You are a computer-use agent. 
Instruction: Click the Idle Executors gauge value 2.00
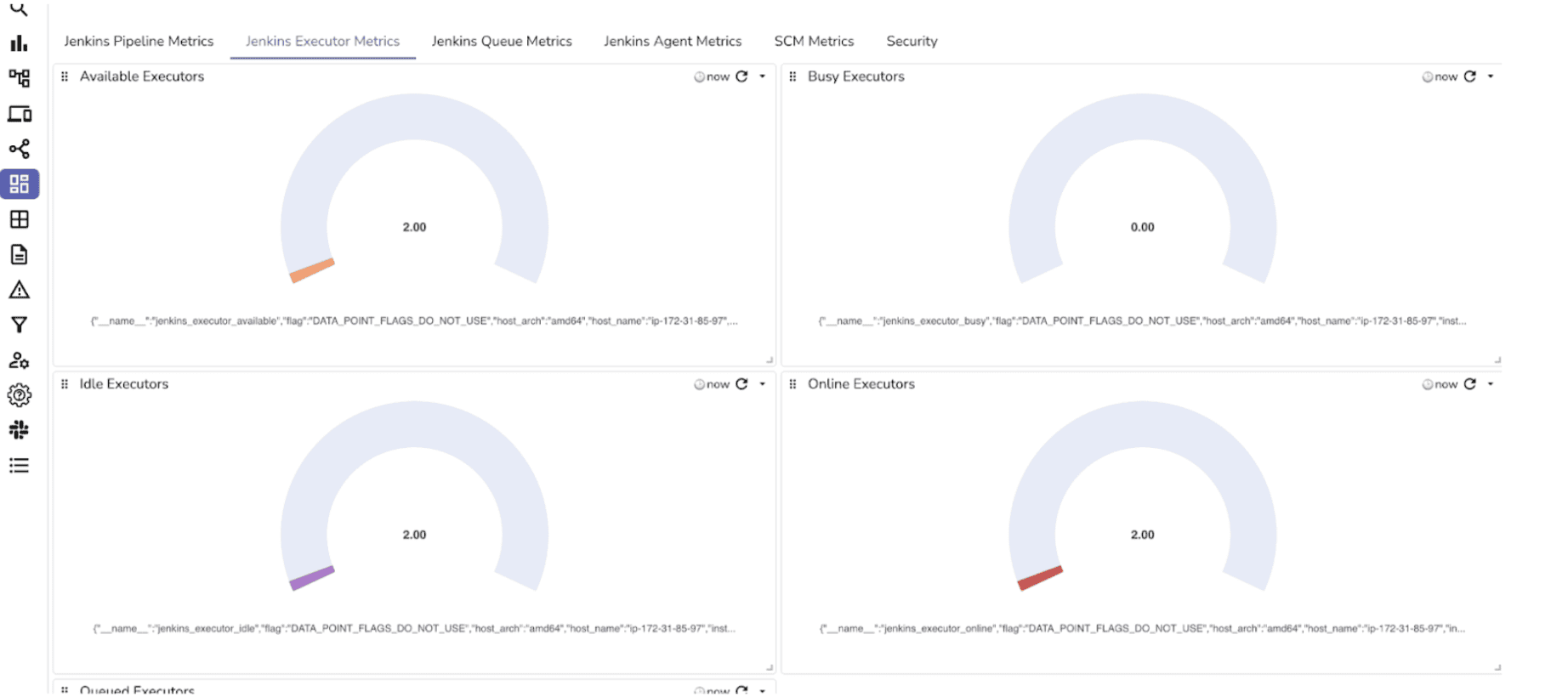click(414, 535)
